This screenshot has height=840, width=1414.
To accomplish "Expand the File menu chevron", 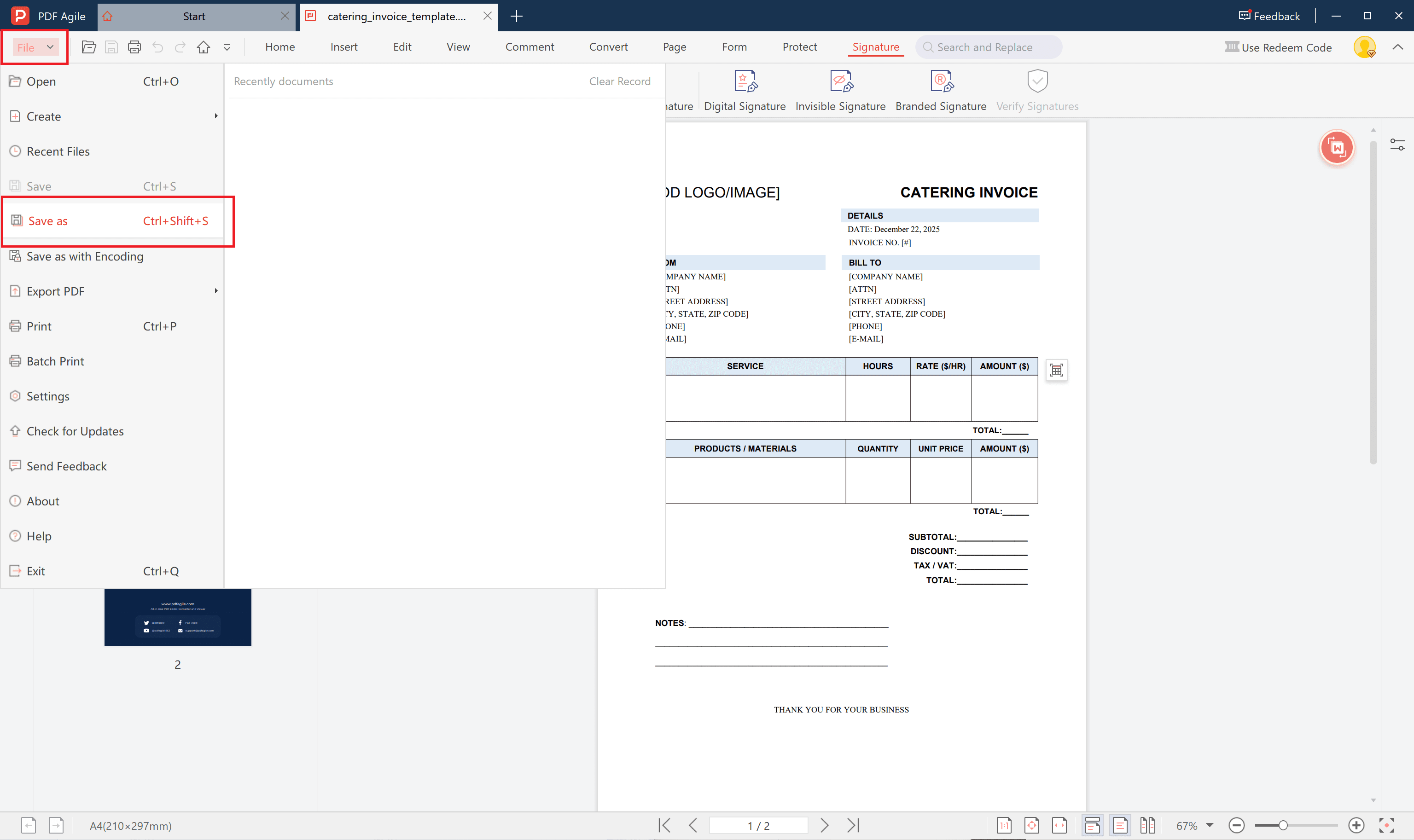I will coord(50,47).
